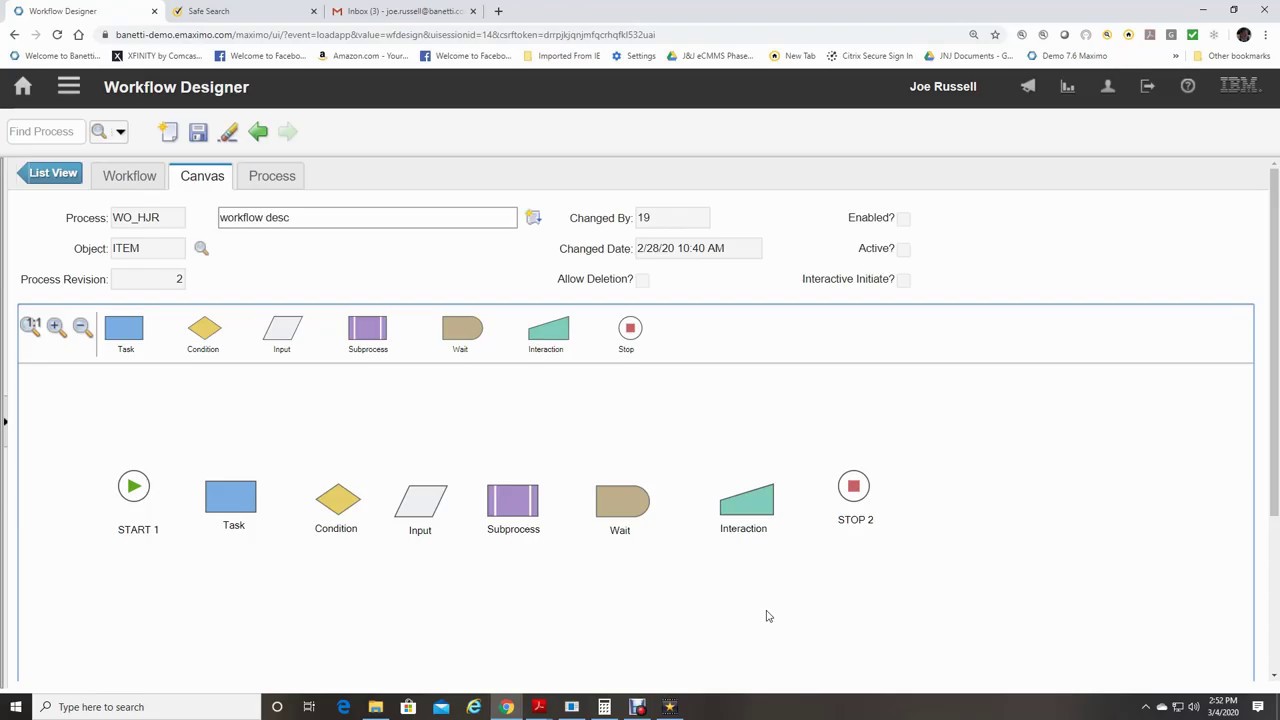The image size is (1280, 720).
Task: Click the sign out icon in header
Action: coord(1148,87)
